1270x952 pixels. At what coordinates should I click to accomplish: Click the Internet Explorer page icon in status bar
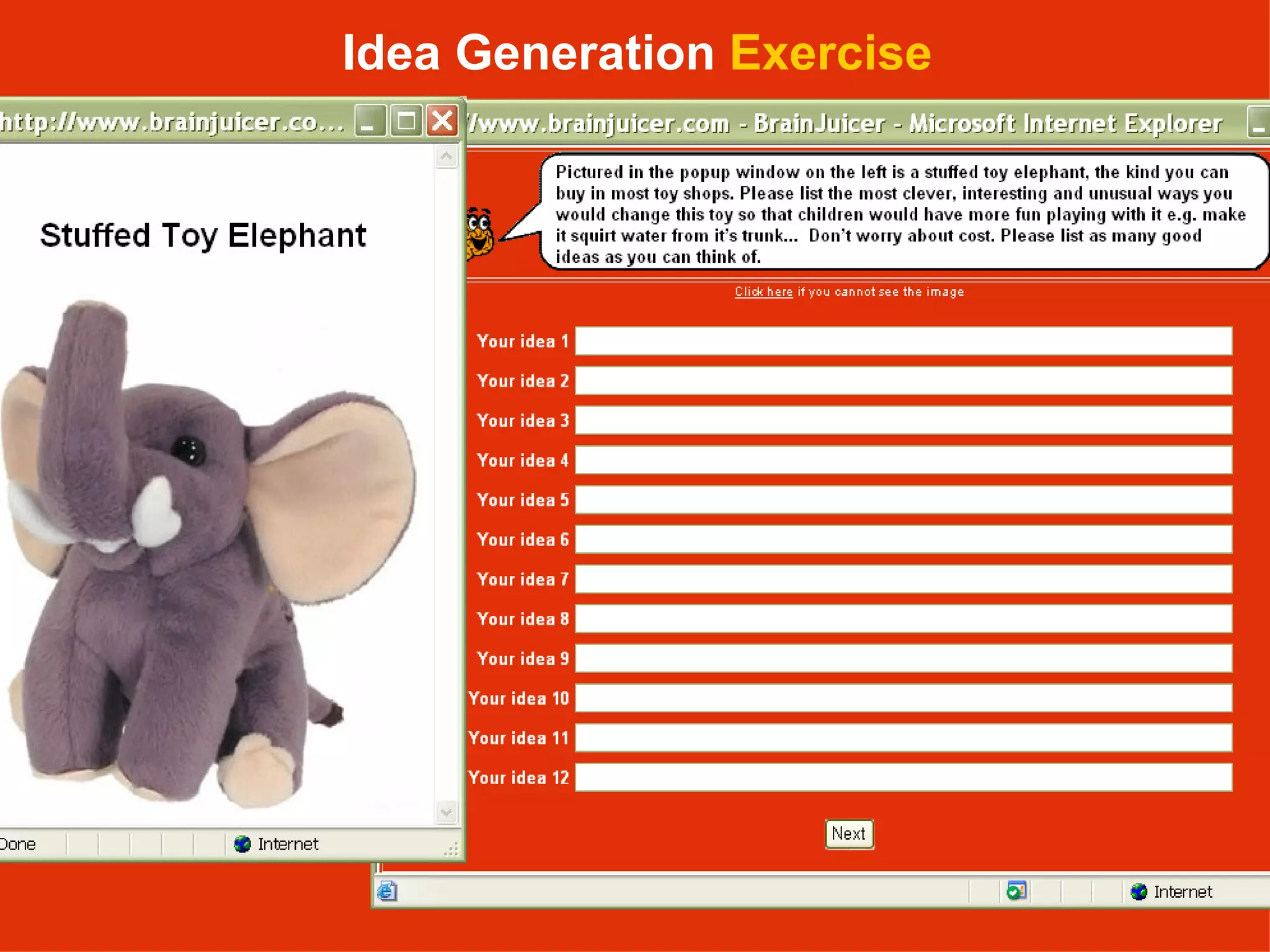coord(388,891)
